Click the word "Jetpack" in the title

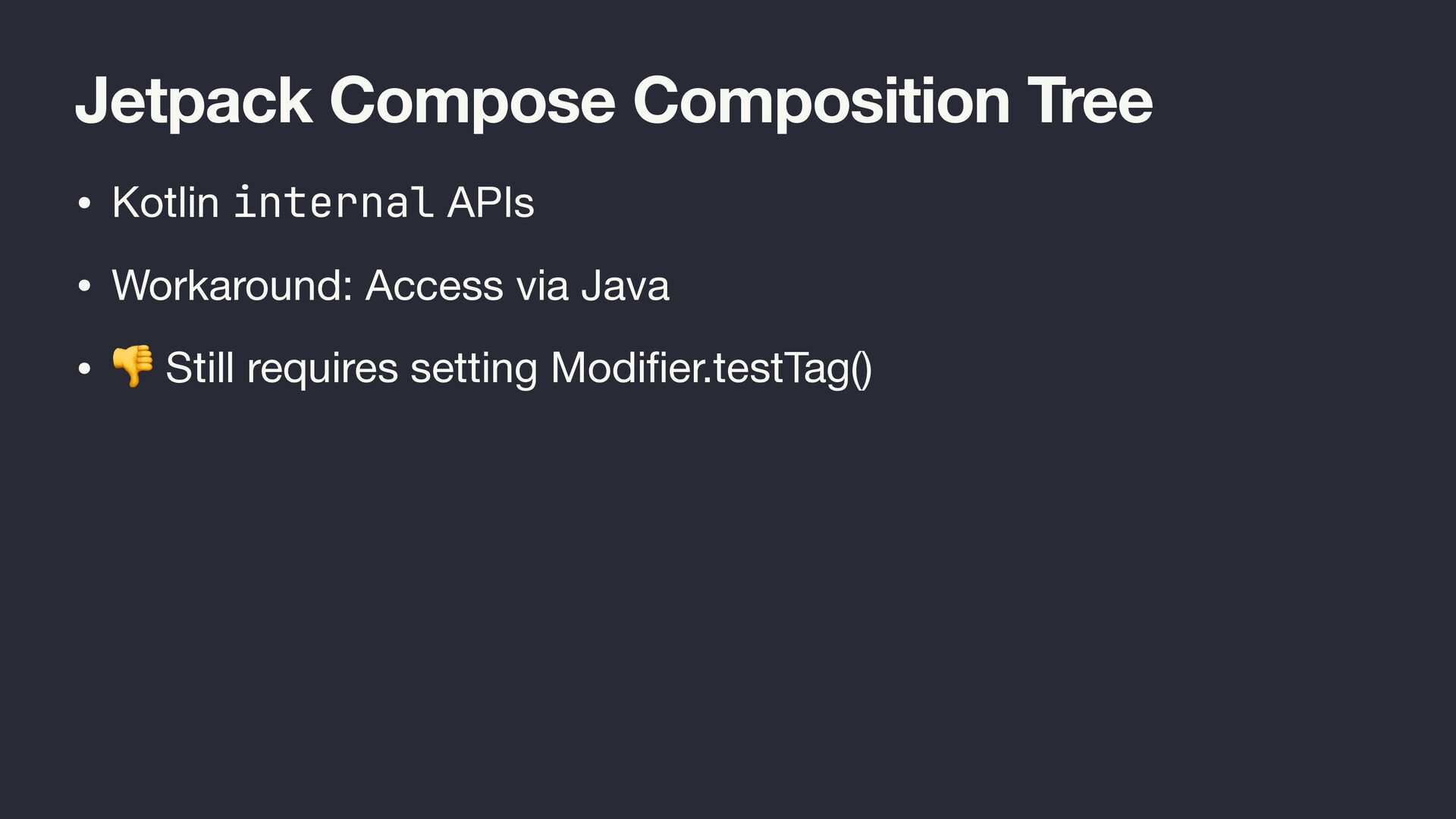(x=193, y=101)
